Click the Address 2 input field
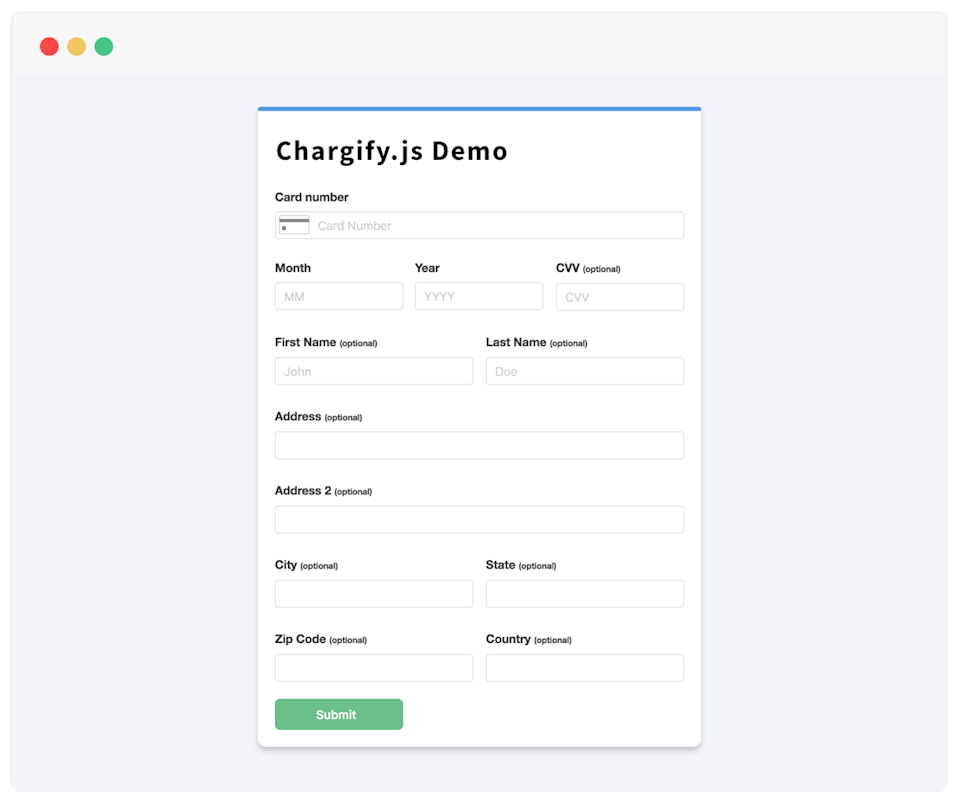Screen dimensions: 960x805 [x=479, y=519]
